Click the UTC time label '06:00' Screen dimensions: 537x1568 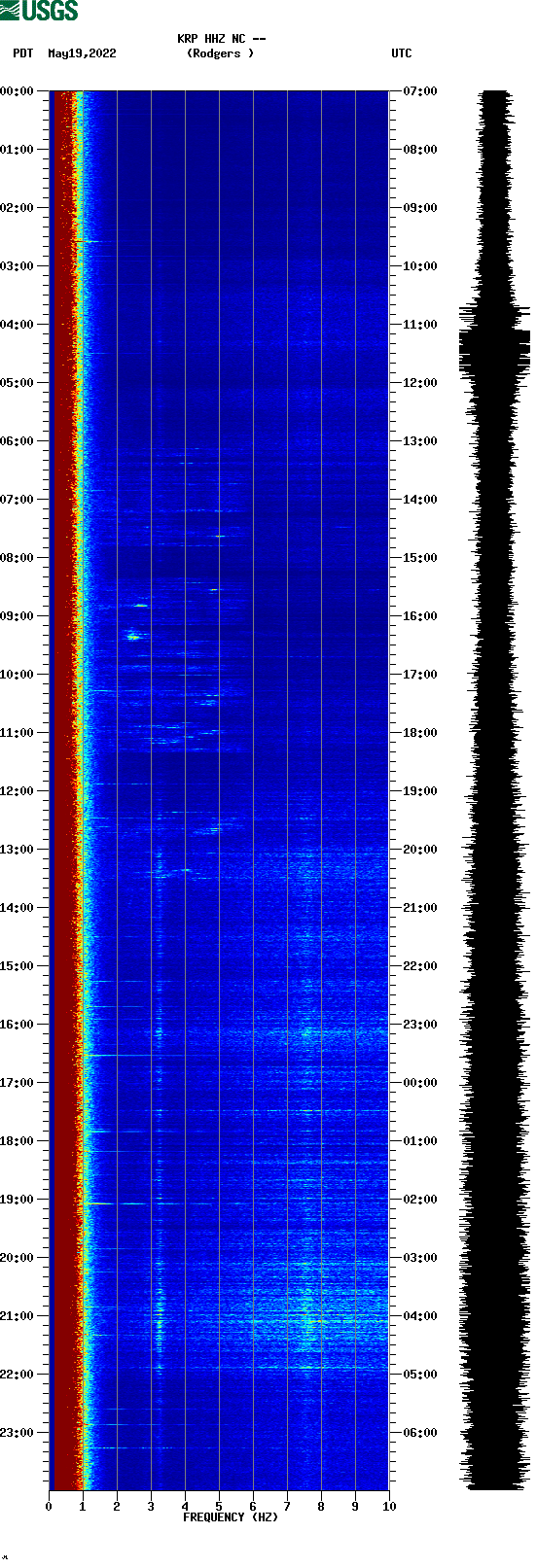pos(420,1433)
